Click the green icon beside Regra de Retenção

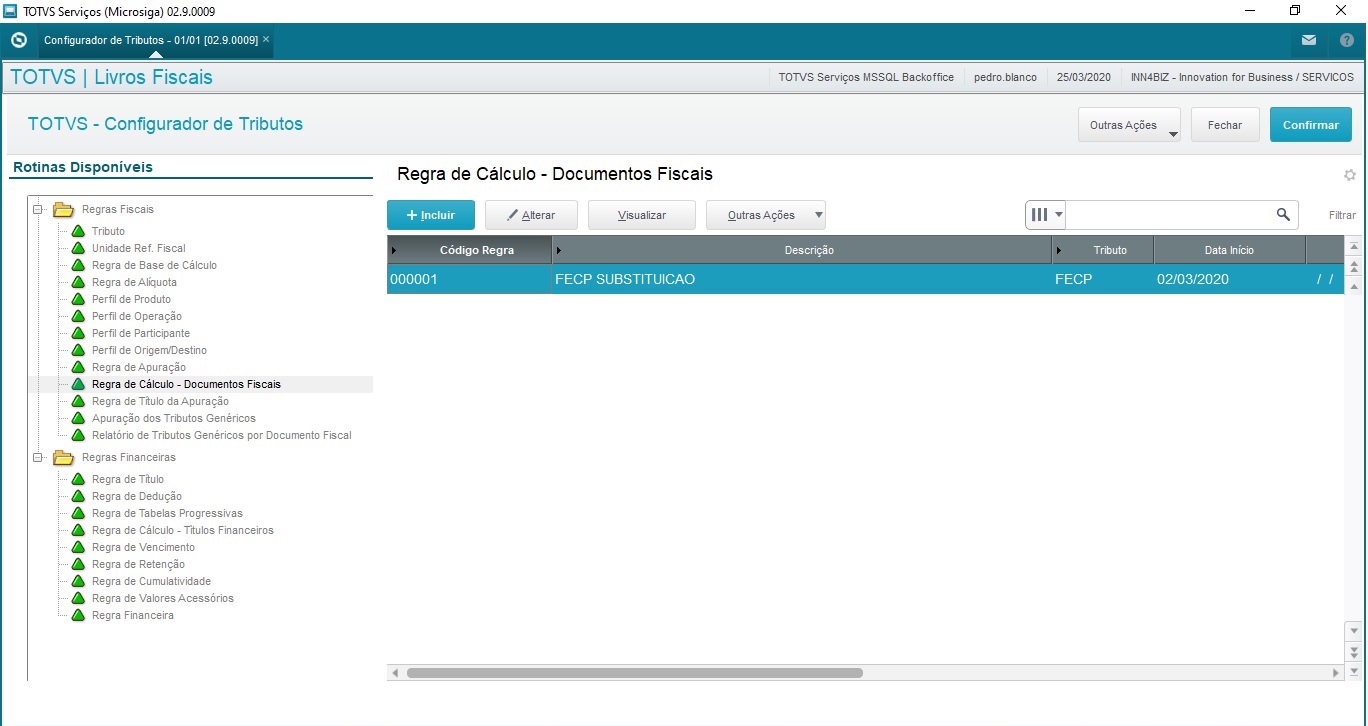pos(78,565)
